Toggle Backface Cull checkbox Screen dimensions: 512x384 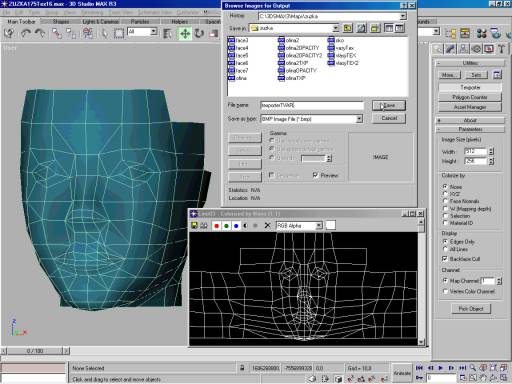(x=445, y=259)
